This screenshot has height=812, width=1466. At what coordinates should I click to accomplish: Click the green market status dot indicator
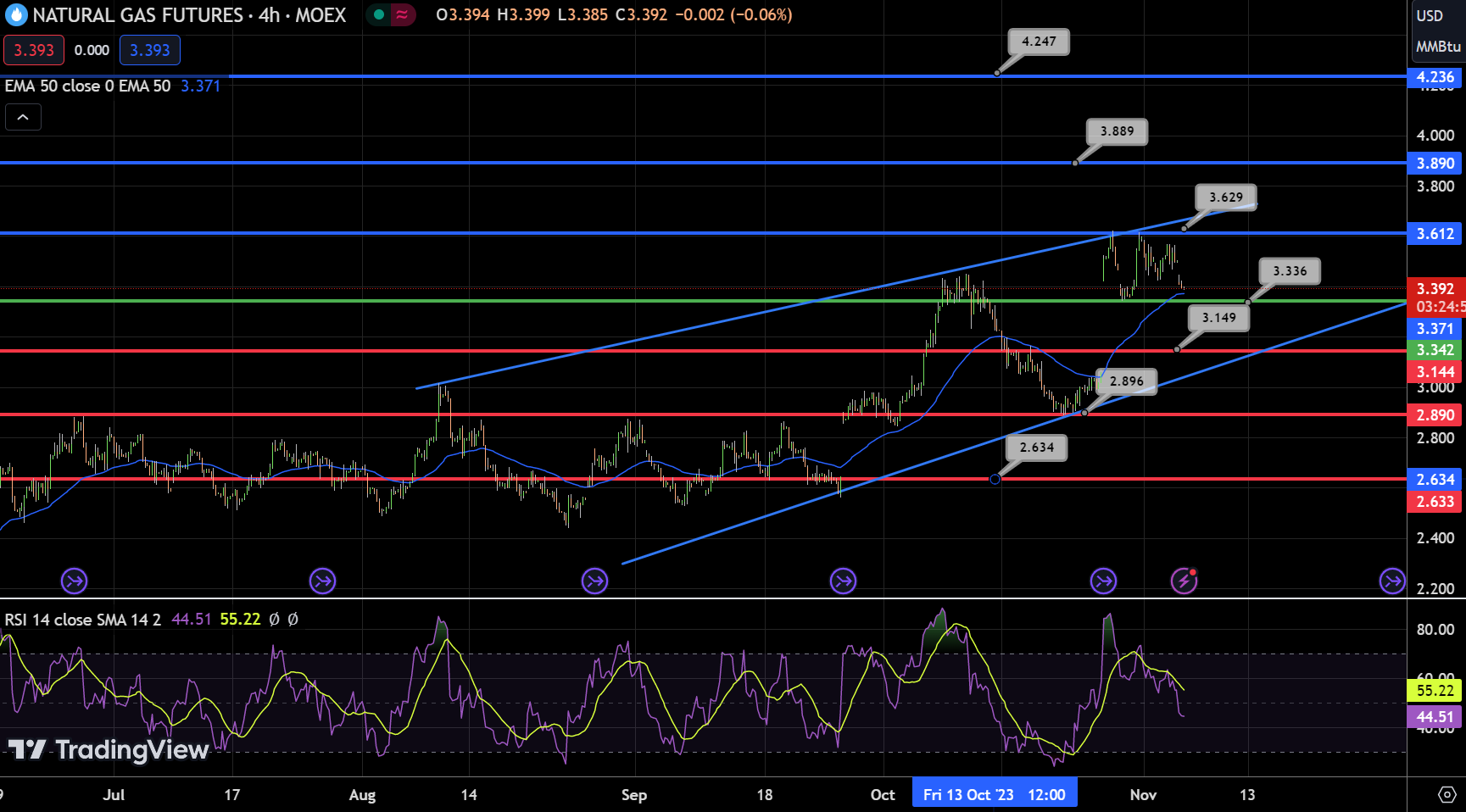379,14
